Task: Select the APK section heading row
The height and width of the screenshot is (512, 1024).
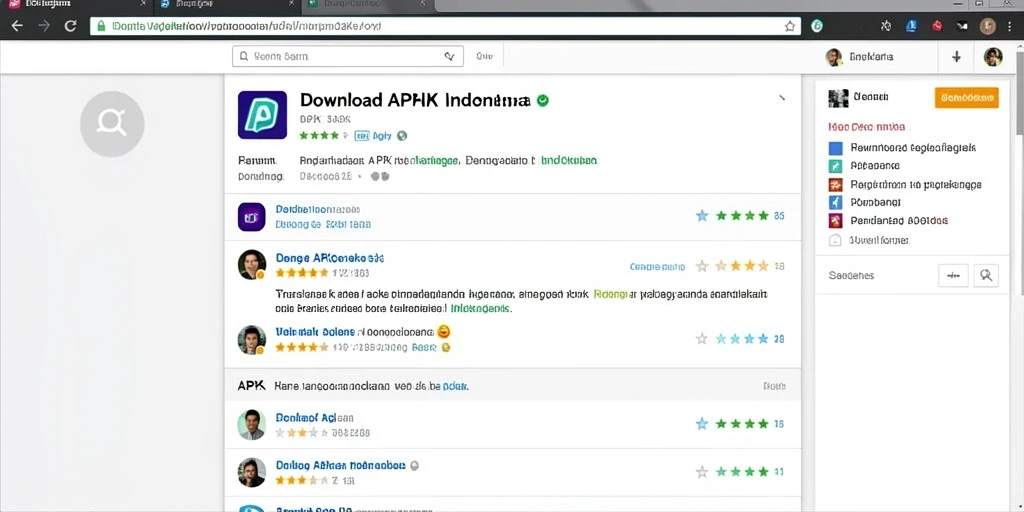Action: click(x=513, y=385)
